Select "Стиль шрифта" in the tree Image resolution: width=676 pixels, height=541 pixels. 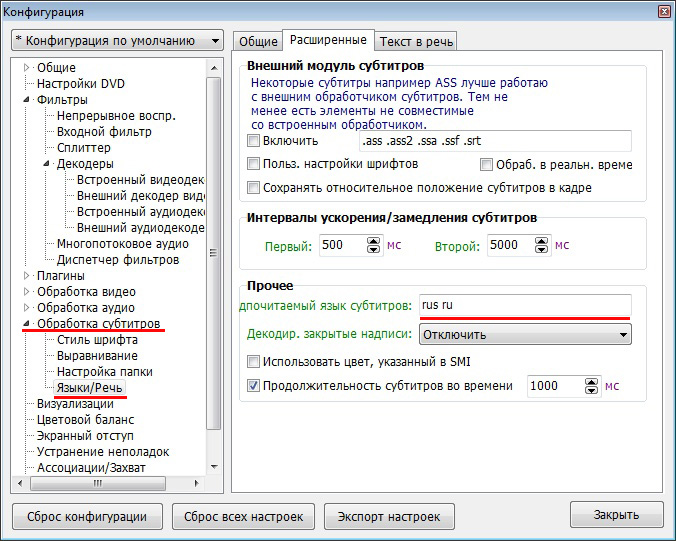click(97, 340)
